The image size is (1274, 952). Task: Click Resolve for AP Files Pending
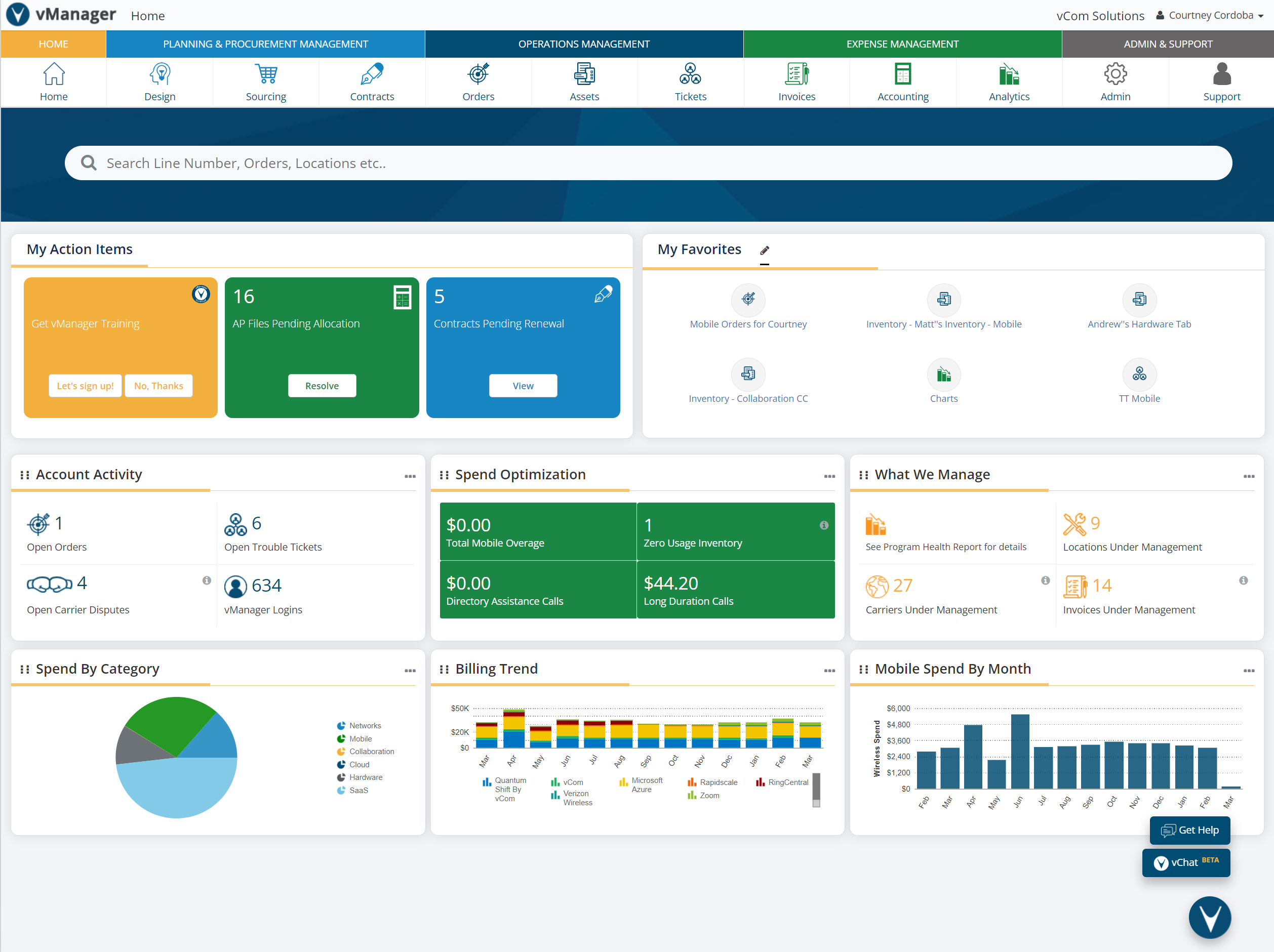click(322, 385)
